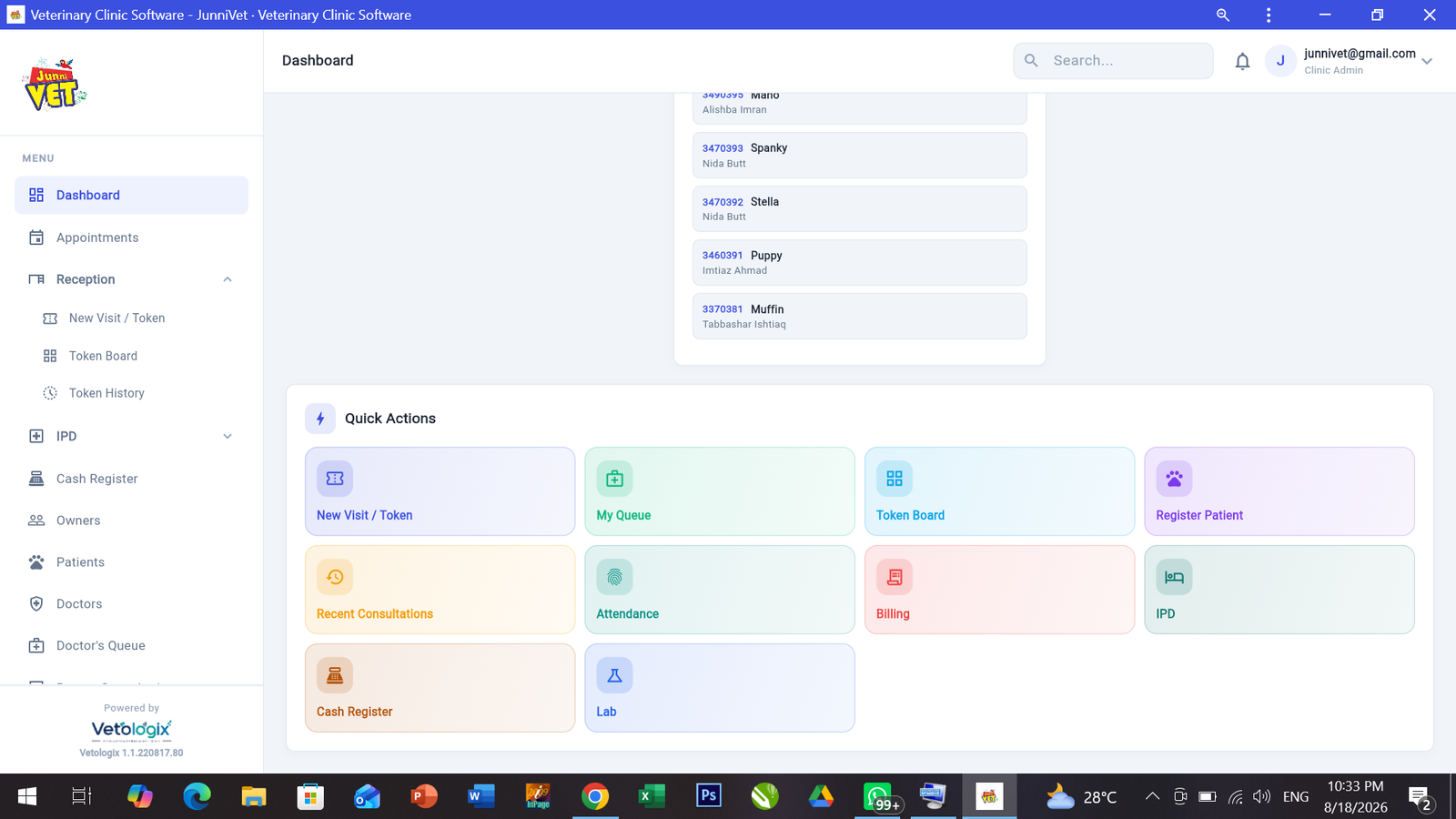Image resolution: width=1456 pixels, height=819 pixels.
Task: Click the J user avatar circle
Action: coord(1280,61)
